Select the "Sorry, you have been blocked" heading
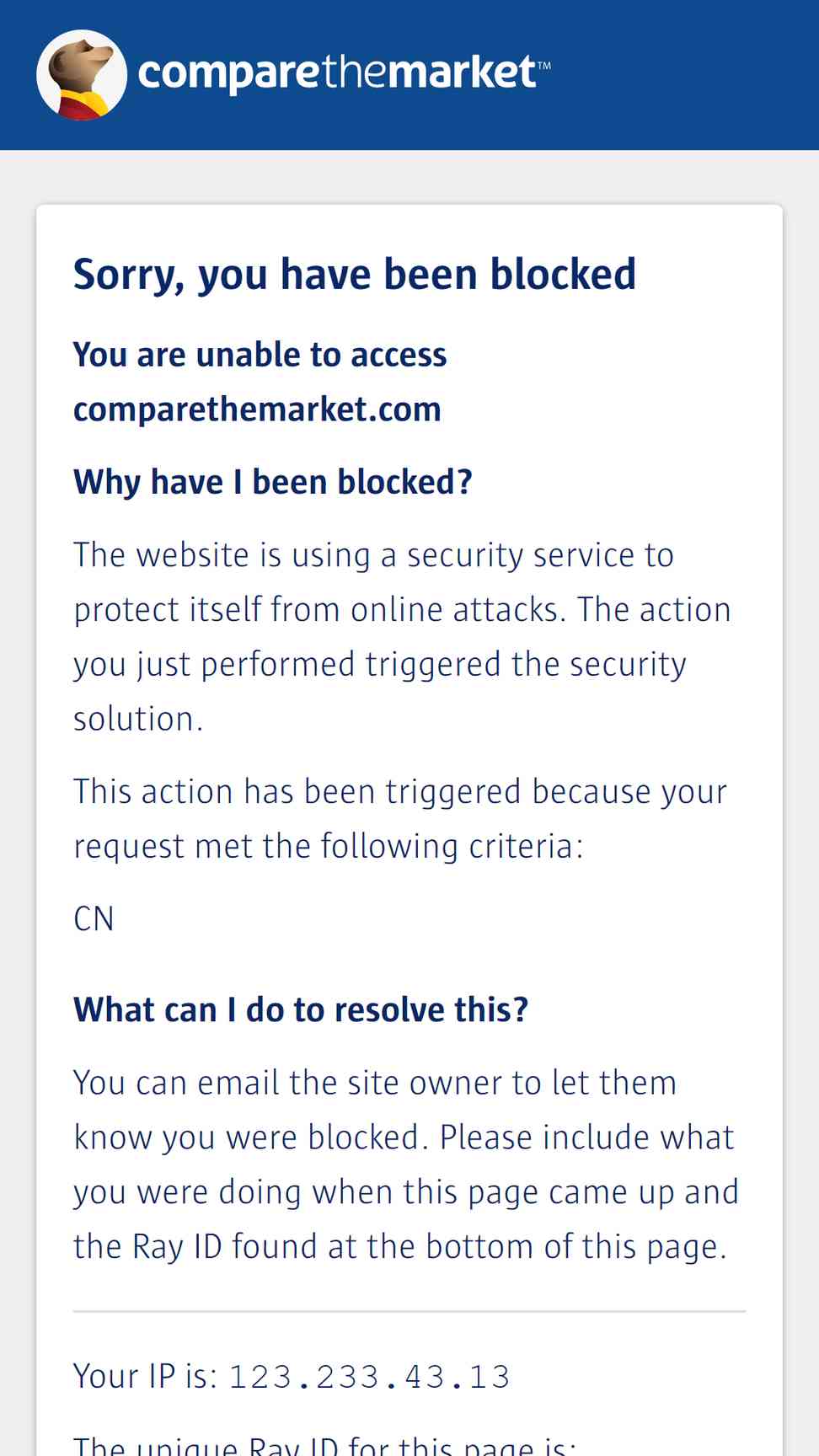The width and height of the screenshot is (819, 1456). pos(354,276)
